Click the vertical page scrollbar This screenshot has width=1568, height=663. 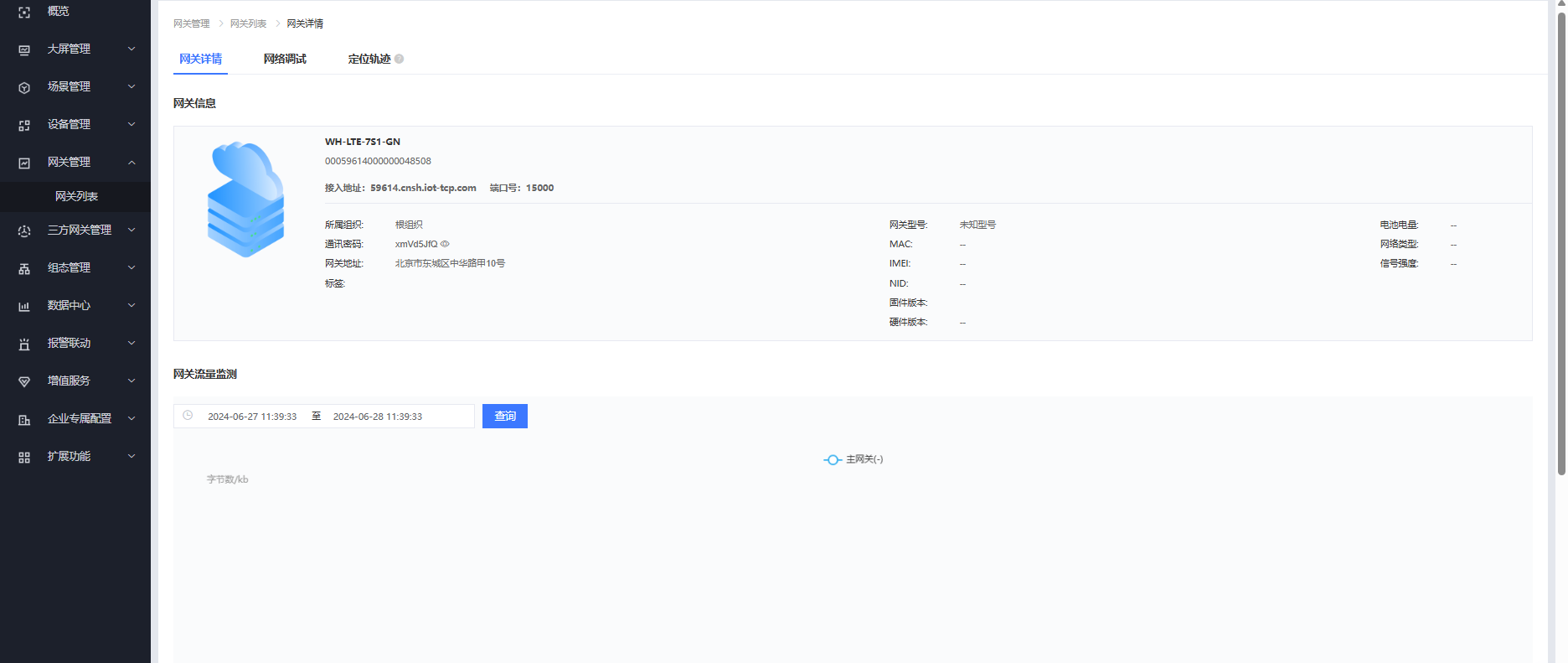(1561, 243)
